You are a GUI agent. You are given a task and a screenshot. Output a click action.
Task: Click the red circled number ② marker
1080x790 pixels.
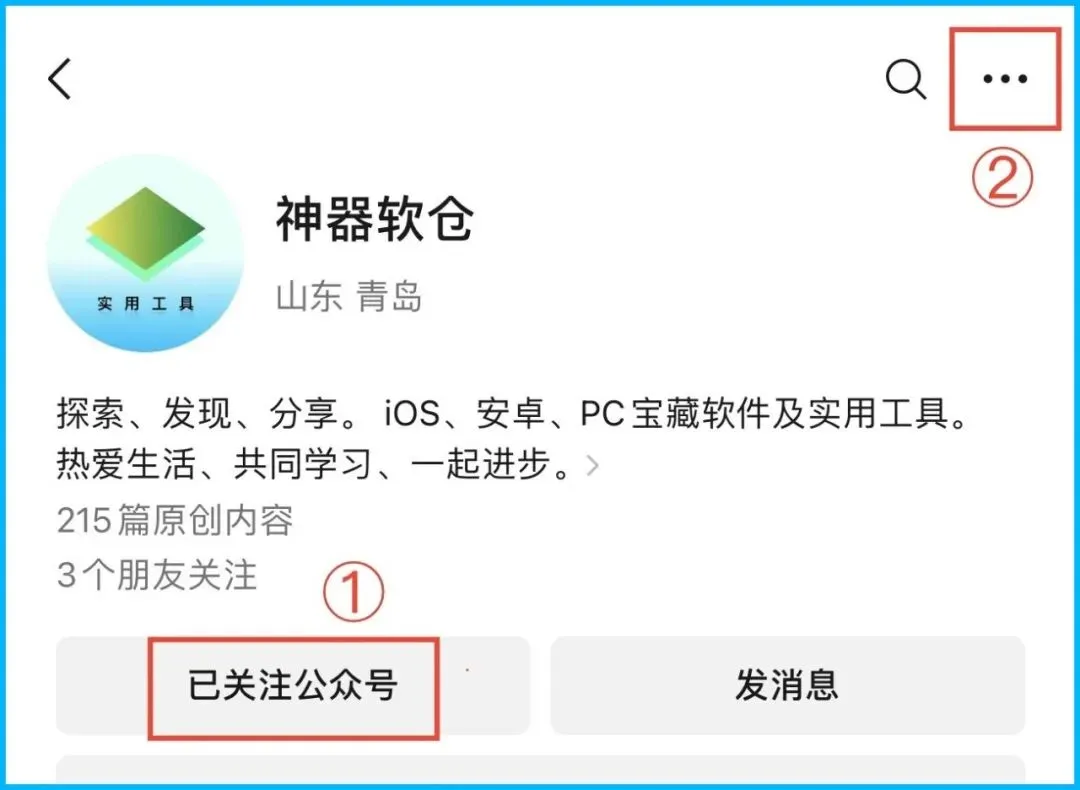click(1002, 177)
